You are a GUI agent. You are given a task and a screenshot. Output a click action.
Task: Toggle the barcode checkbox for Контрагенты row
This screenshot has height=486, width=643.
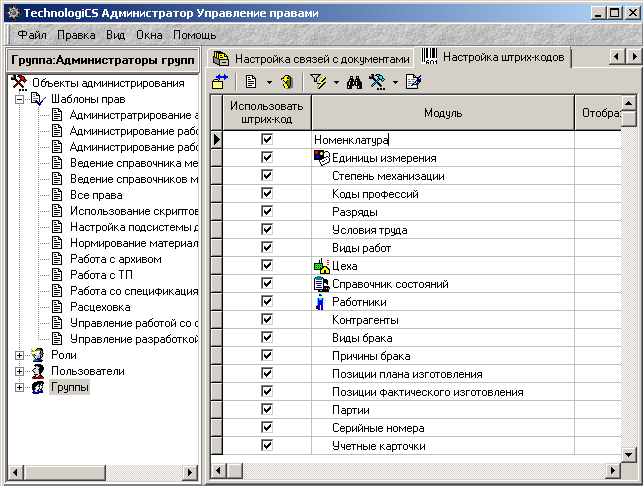[x=267, y=320]
